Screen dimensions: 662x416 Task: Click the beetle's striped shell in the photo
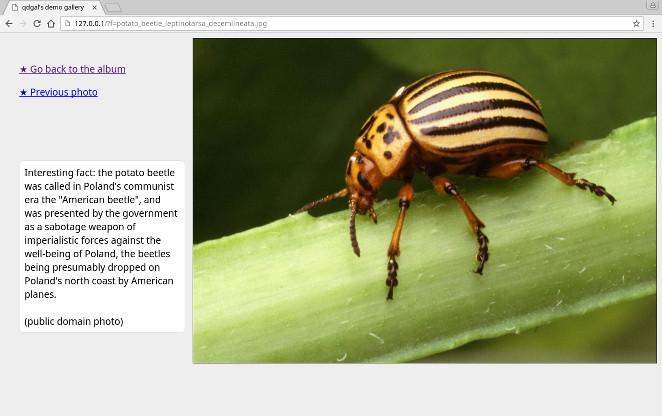pyautogui.click(x=470, y=110)
